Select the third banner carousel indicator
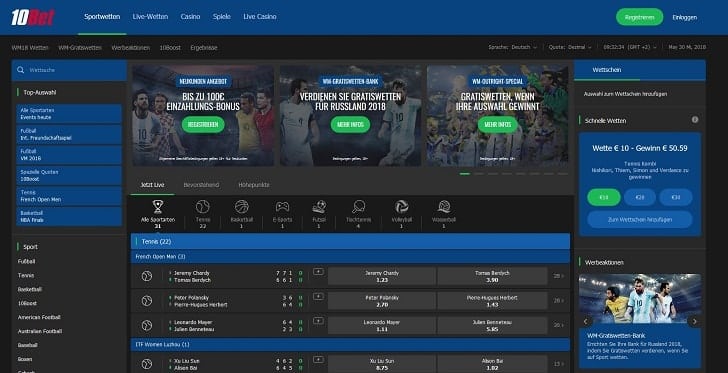 pyautogui.click(x=493, y=174)
